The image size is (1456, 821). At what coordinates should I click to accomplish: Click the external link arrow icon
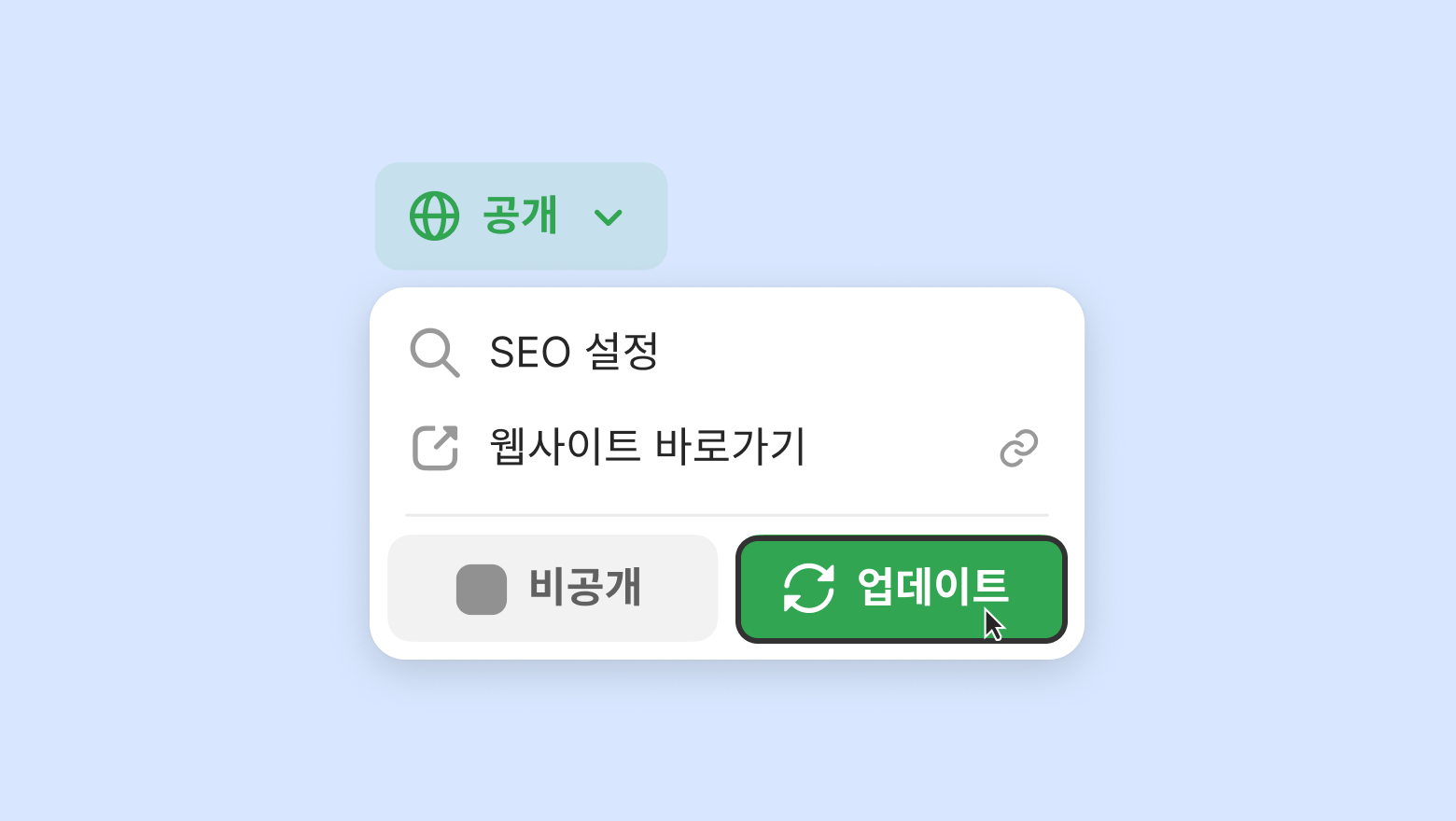click(435, 448)
